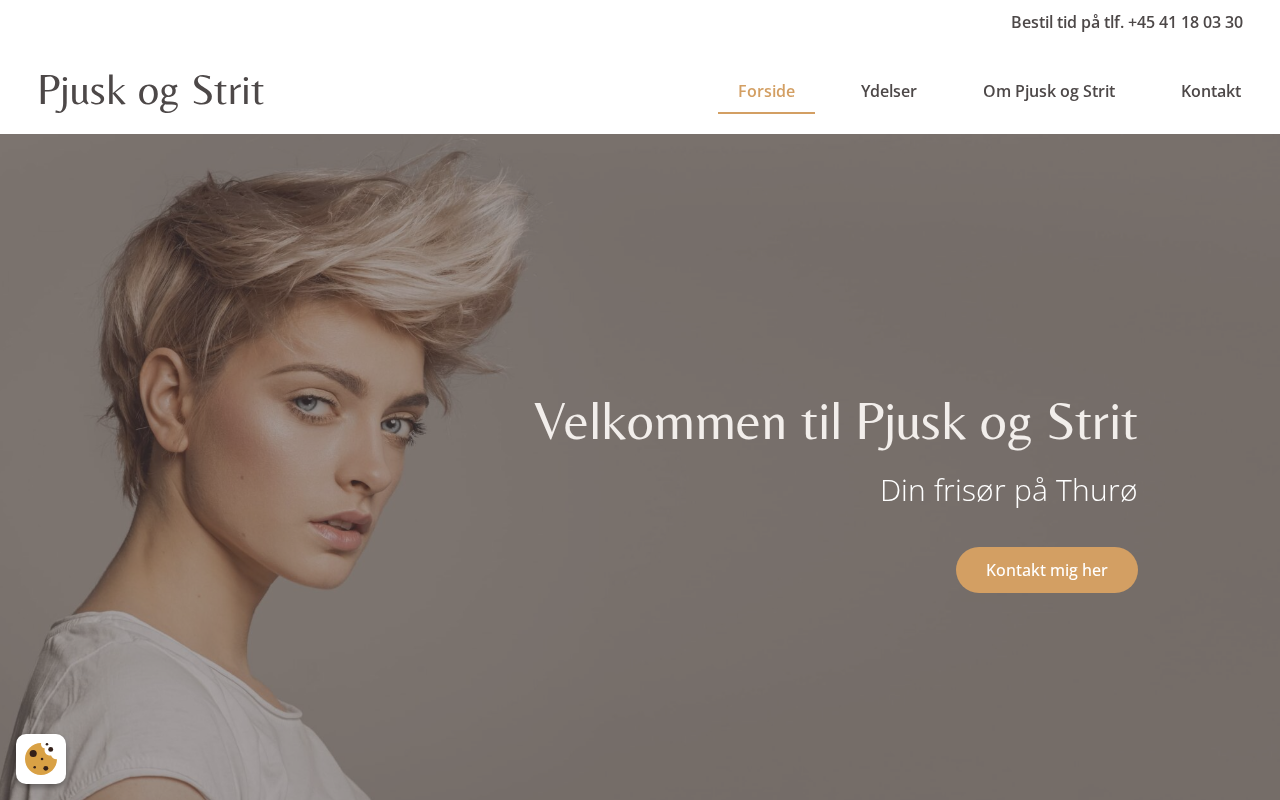This screenshot has width=1280, height=800.
Task: Select the Velkommen til Pjusk og Strit headline
Action: [836, 422]
